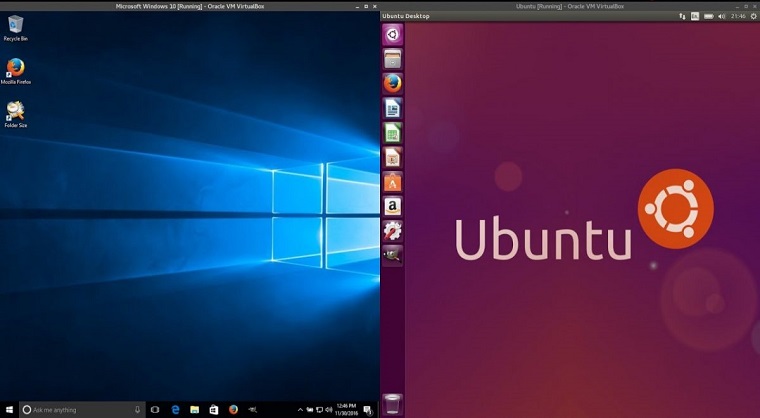
Task: Open keyboard layout En indicator in Ubuntu
Action: click(x=695, y=16)
